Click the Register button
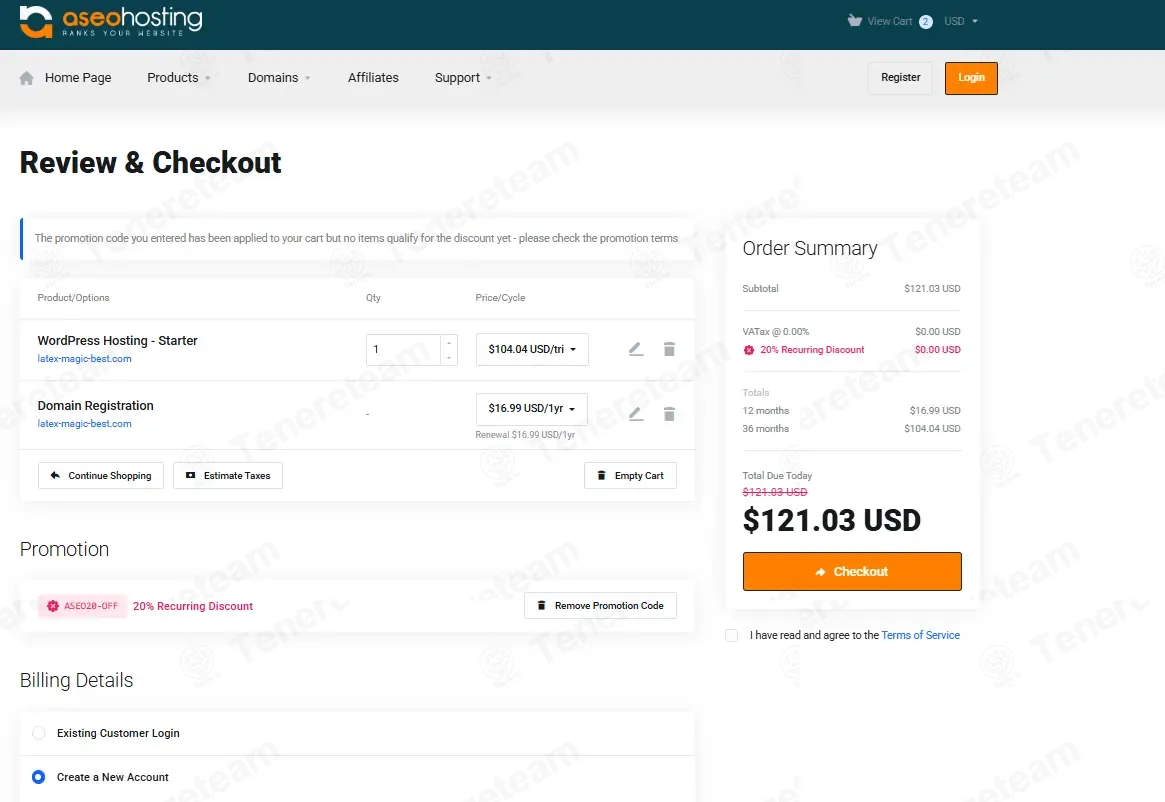1165x802 pixels. (900, 78)
